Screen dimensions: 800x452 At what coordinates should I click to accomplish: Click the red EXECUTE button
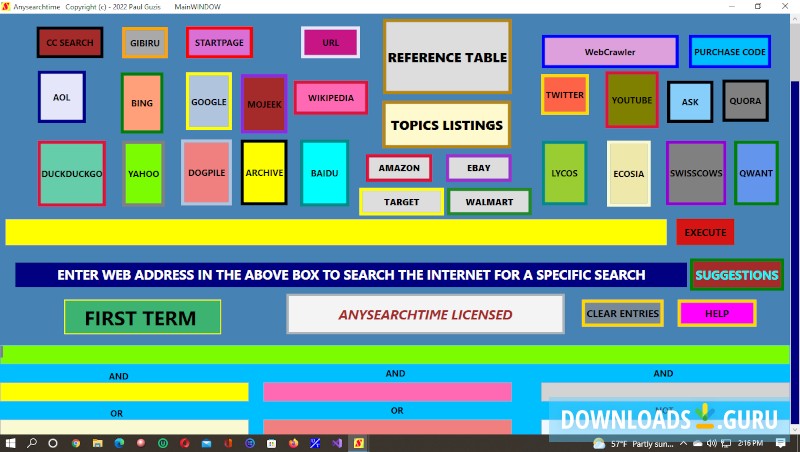pyautogui.click(x=705, y=232)
